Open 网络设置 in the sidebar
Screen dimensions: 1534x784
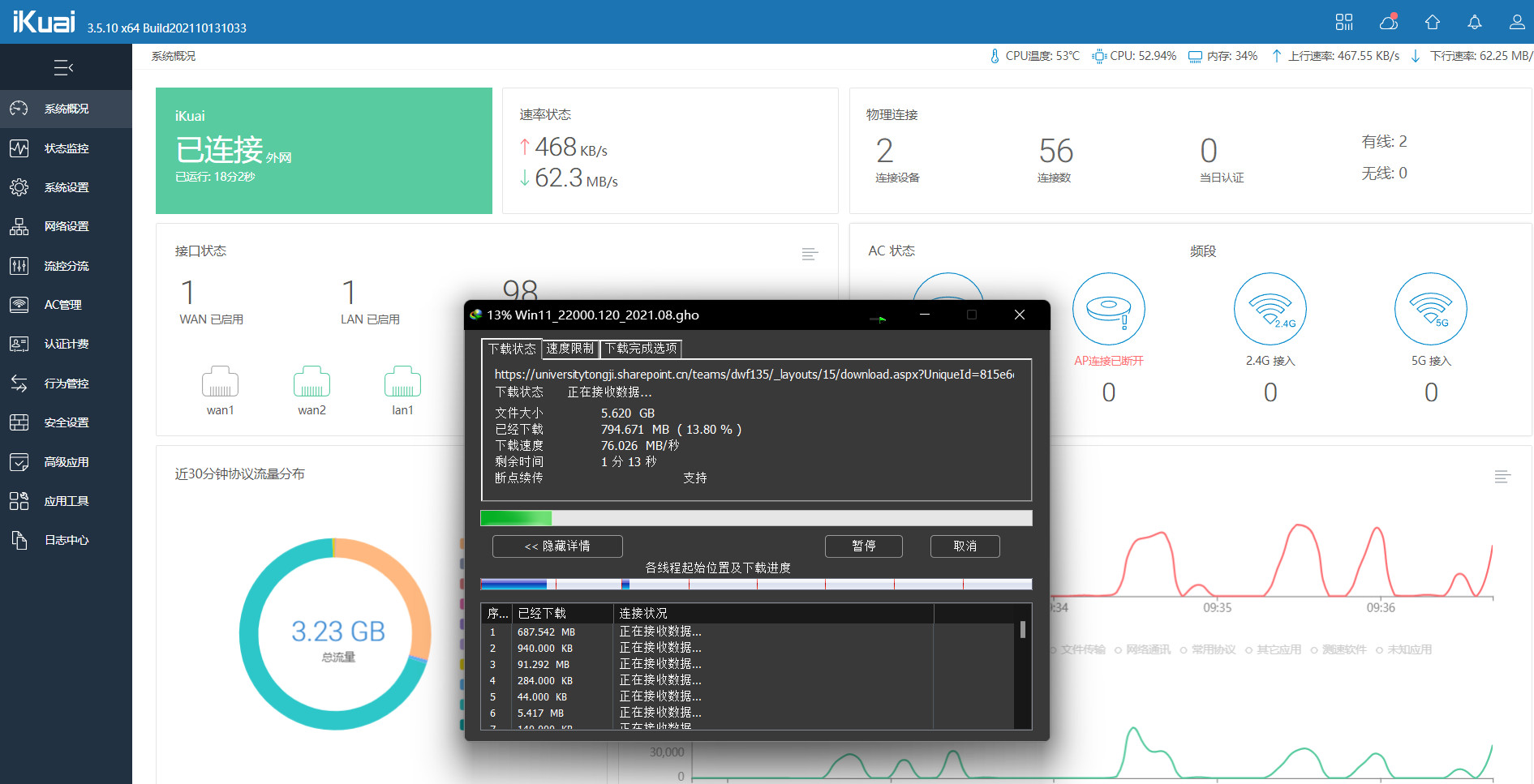click(x=66, y=226)
